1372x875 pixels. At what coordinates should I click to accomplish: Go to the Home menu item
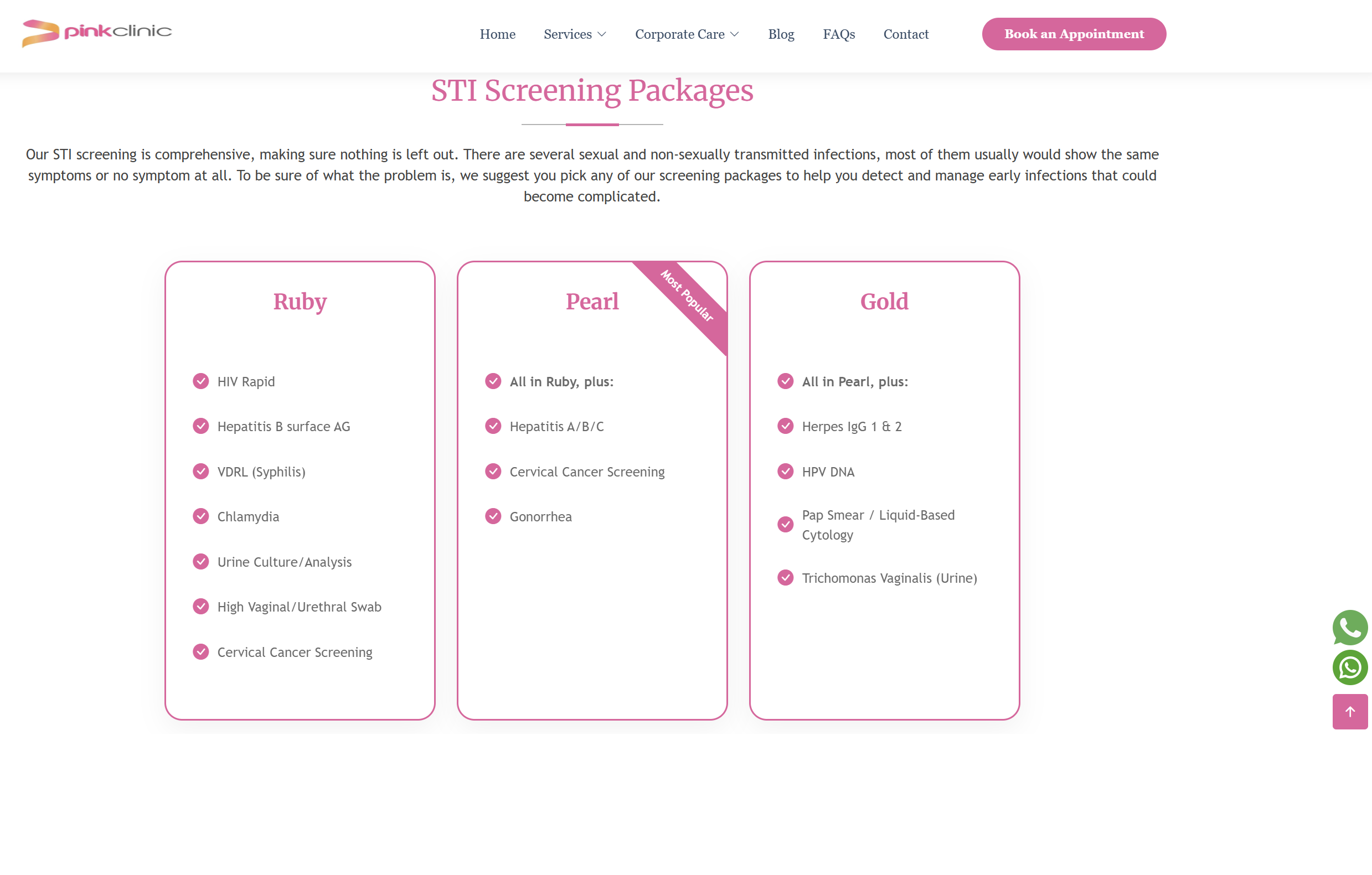[497, 34]
